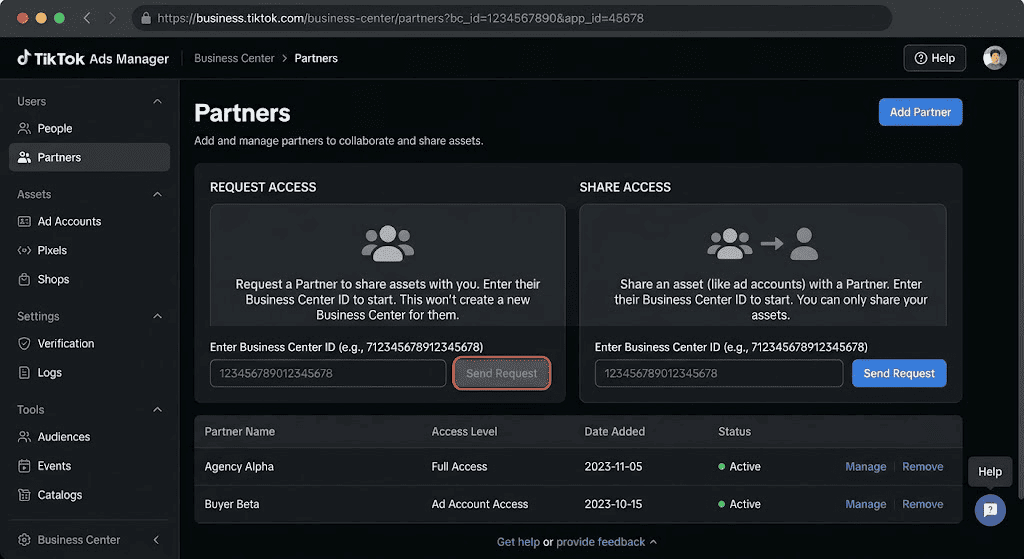This screenshot has width=1024, height=559.
Task: Click the Help button in header
Action: pyautogui.click(x=935, y=58)
